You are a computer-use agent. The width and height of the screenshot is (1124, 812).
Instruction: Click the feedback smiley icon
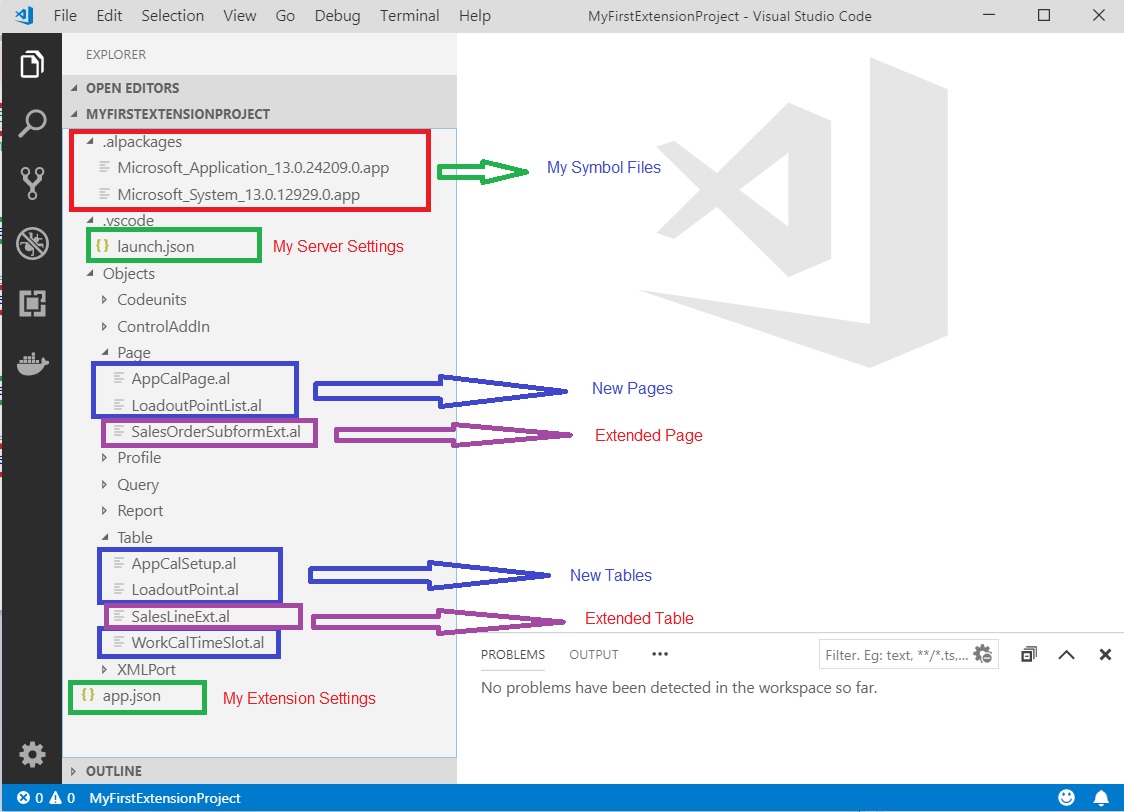coord(1067,798)
